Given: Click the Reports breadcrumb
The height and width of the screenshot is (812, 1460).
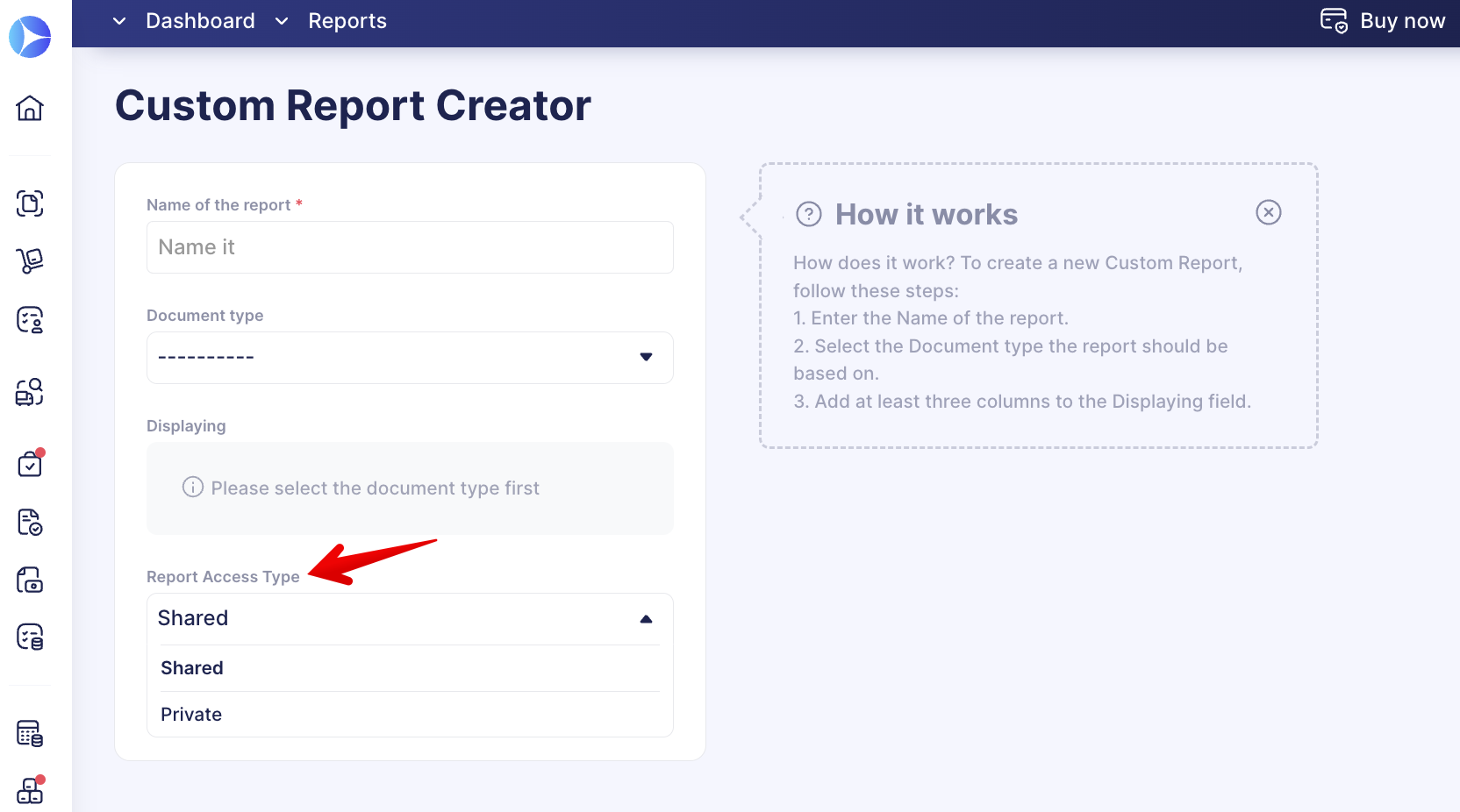Looking at the screenshot, I should click(347, 21).
